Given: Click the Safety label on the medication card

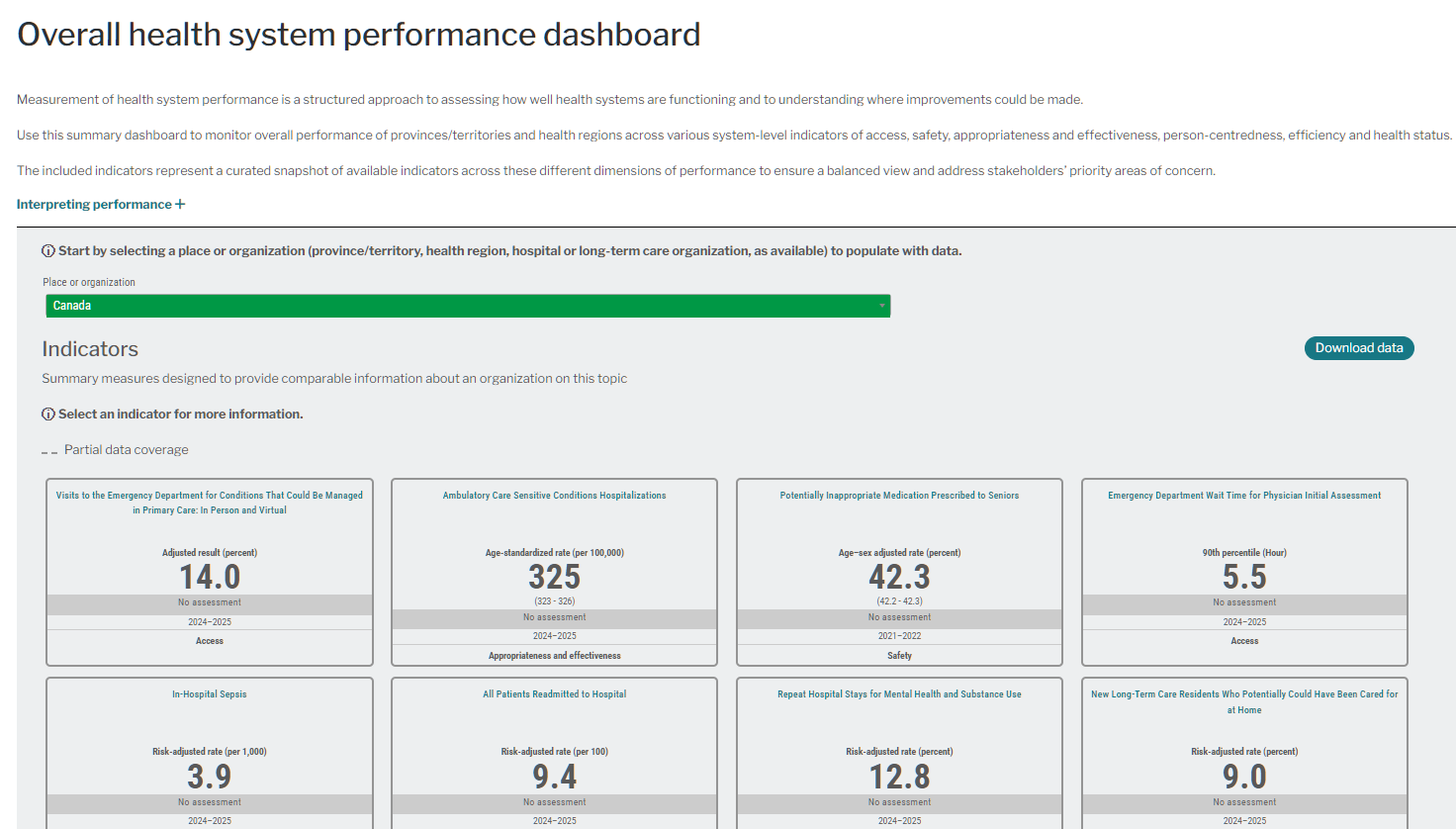Looking at the screenshot, I should [899, 656].
